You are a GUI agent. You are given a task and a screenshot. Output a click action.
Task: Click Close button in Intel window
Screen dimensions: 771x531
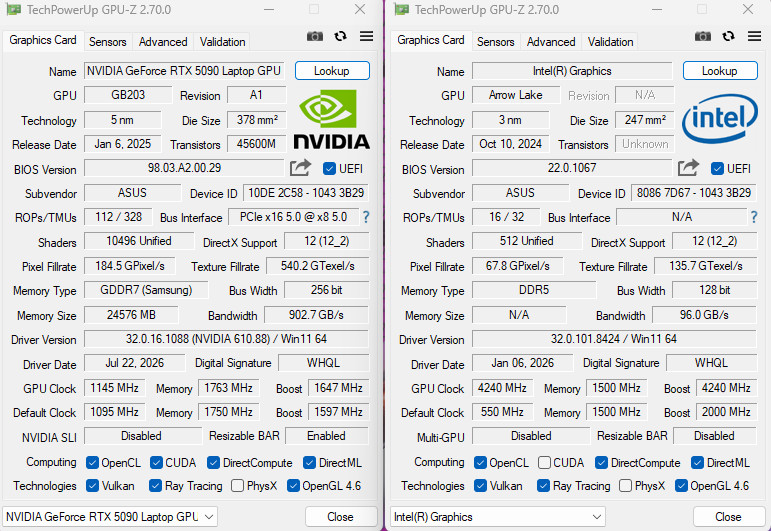(728, 517)
